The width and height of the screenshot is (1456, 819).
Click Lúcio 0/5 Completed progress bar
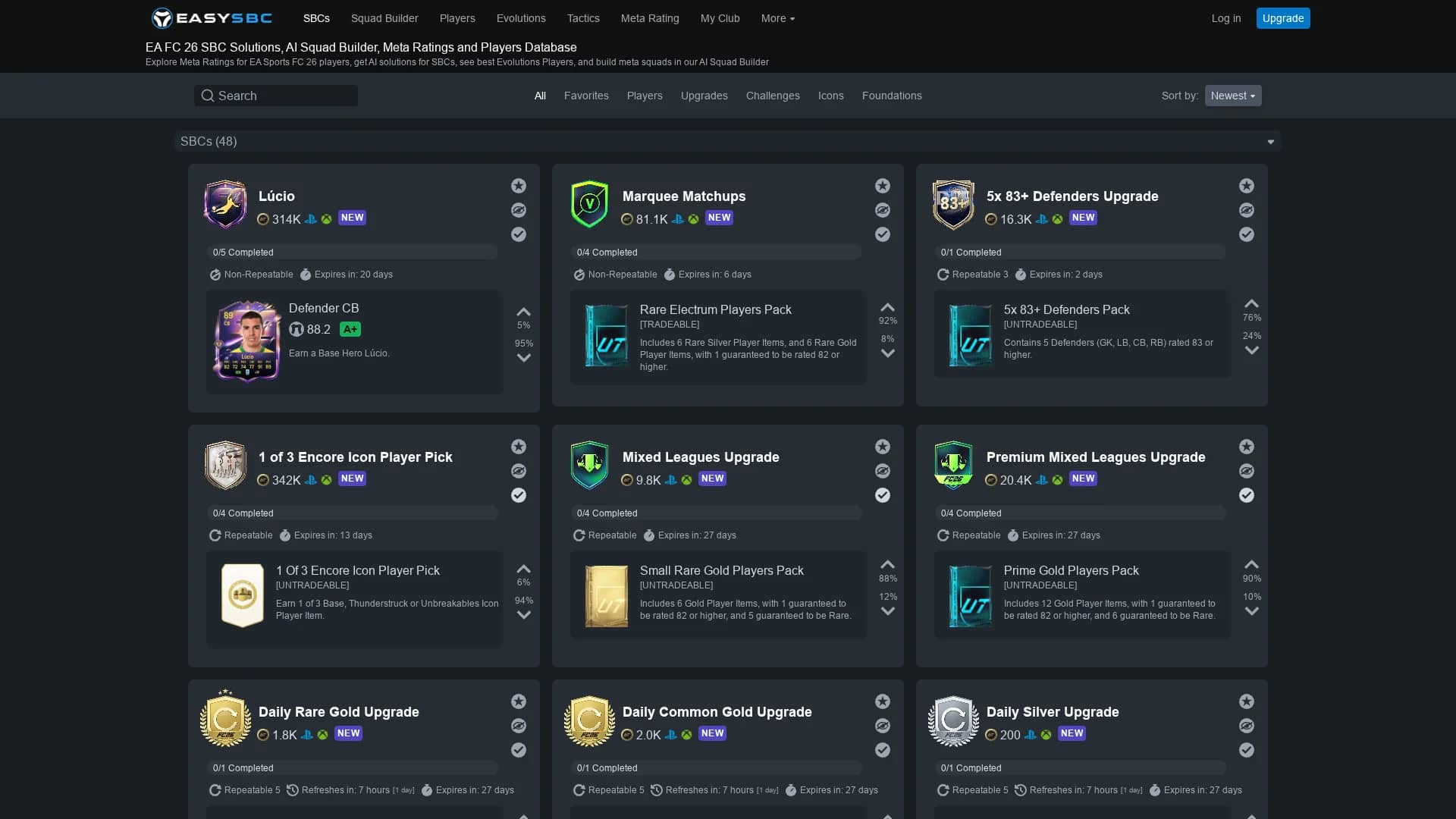point(352,253)
